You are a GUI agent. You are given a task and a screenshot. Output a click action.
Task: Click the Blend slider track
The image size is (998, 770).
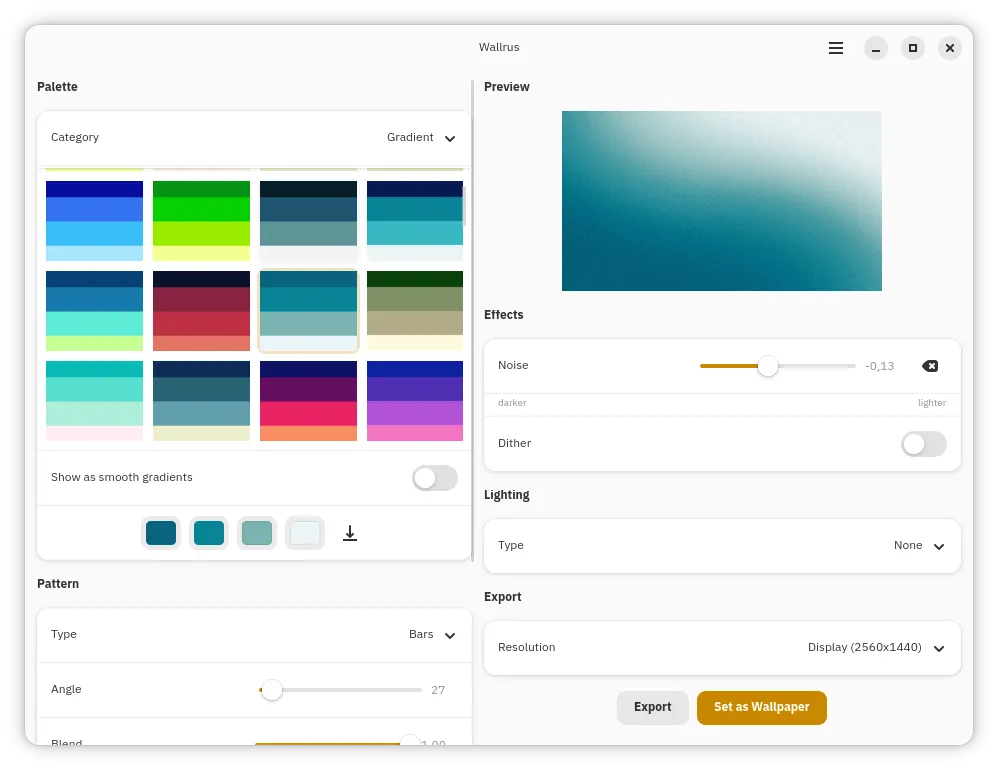337,743
